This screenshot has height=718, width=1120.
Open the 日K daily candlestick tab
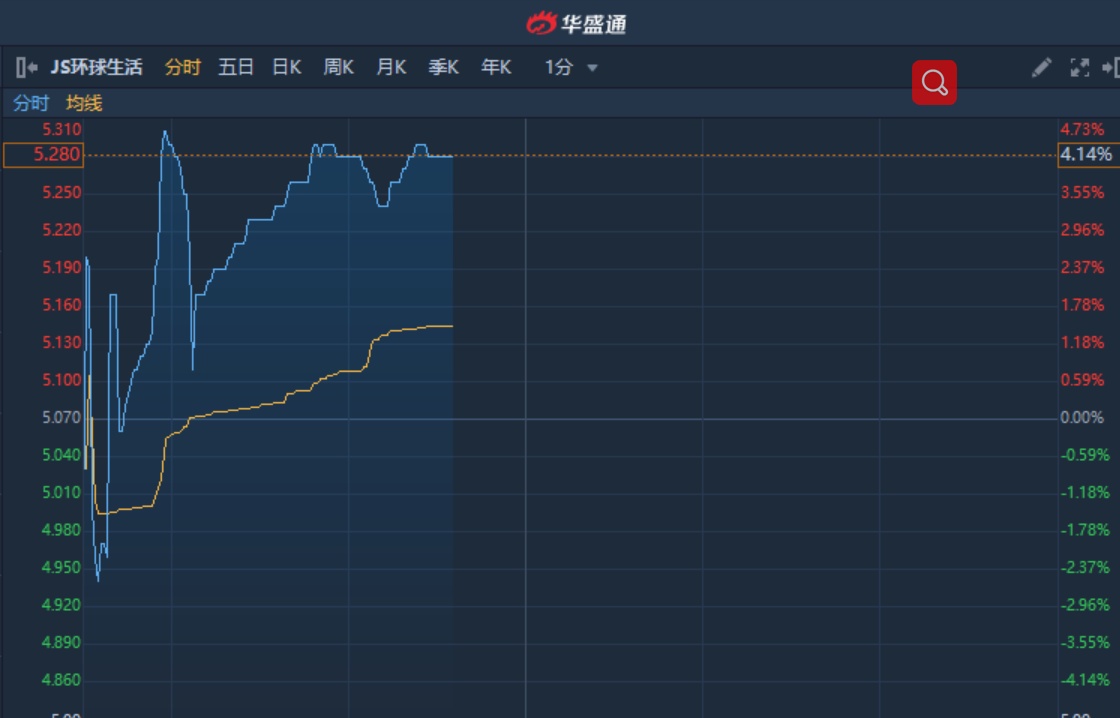click(x=286, y=67)
